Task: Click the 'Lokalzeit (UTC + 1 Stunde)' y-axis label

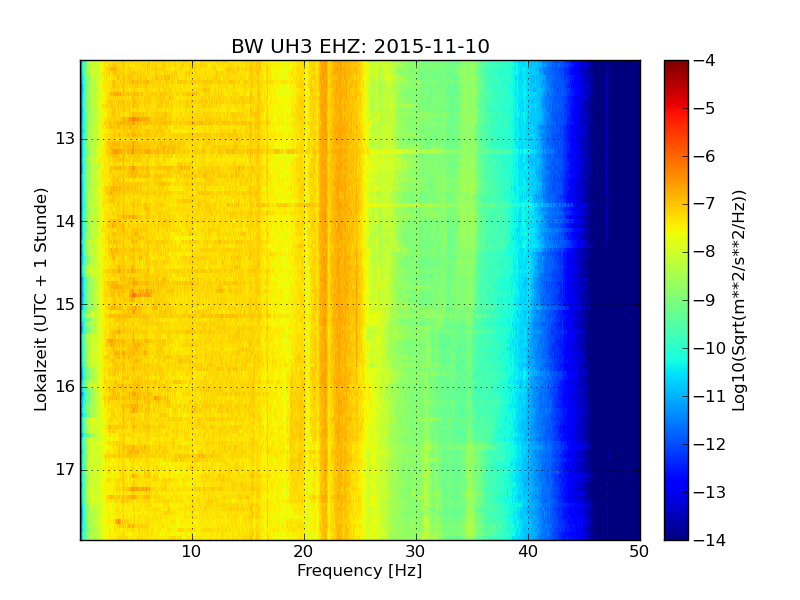Action: [x=41, y=299]
